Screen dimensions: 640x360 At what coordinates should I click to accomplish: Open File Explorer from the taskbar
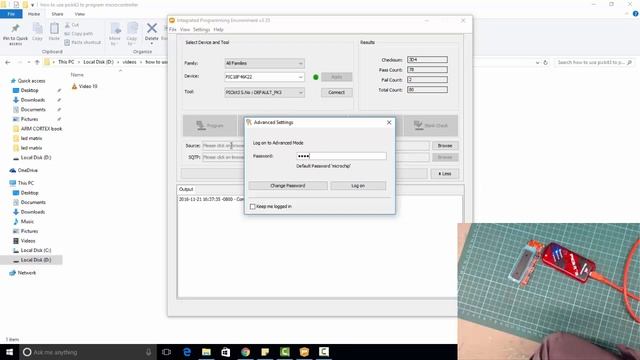click(x=206, y=352)
